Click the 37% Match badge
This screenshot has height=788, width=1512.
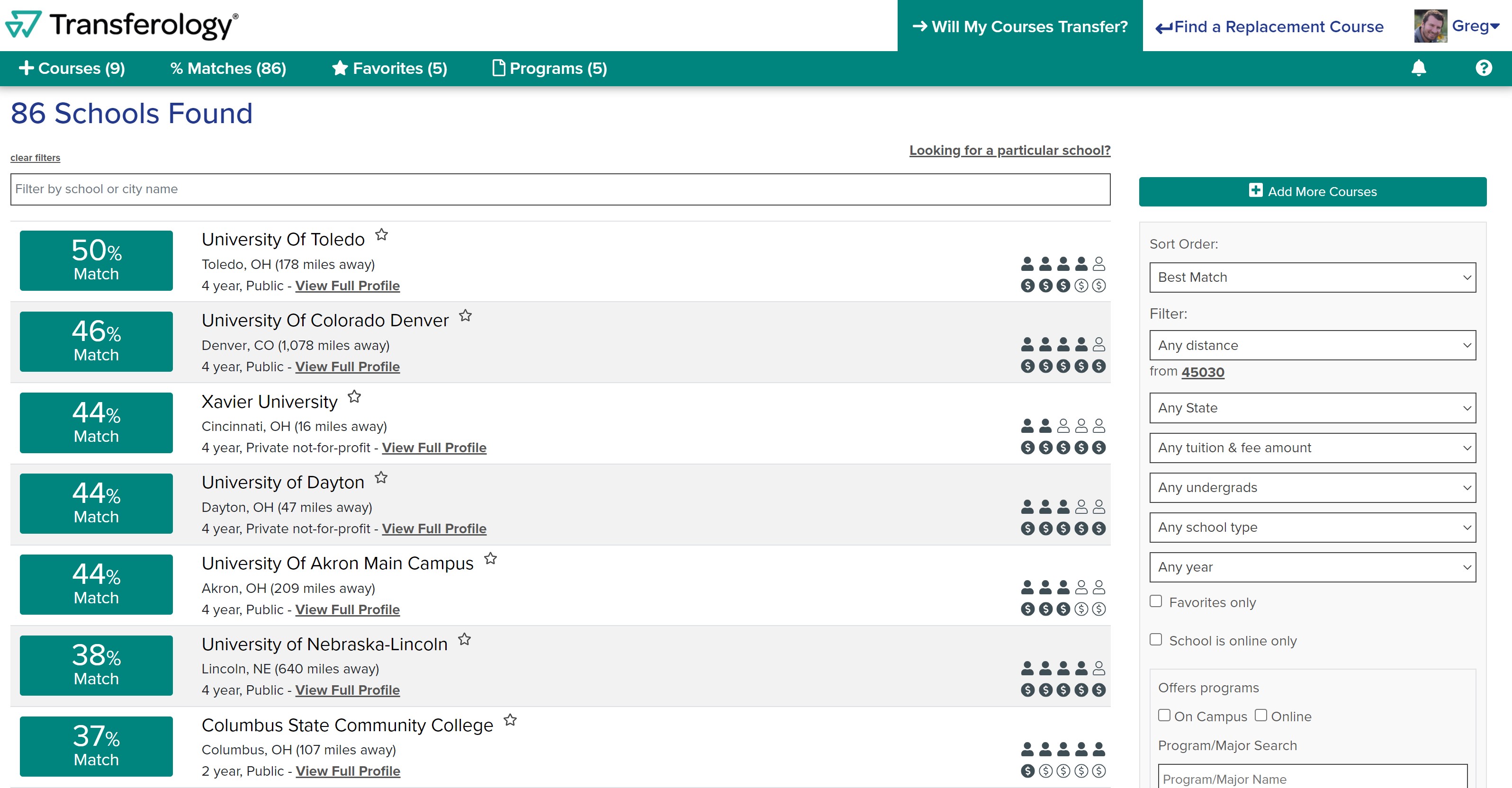coord(96,746)
